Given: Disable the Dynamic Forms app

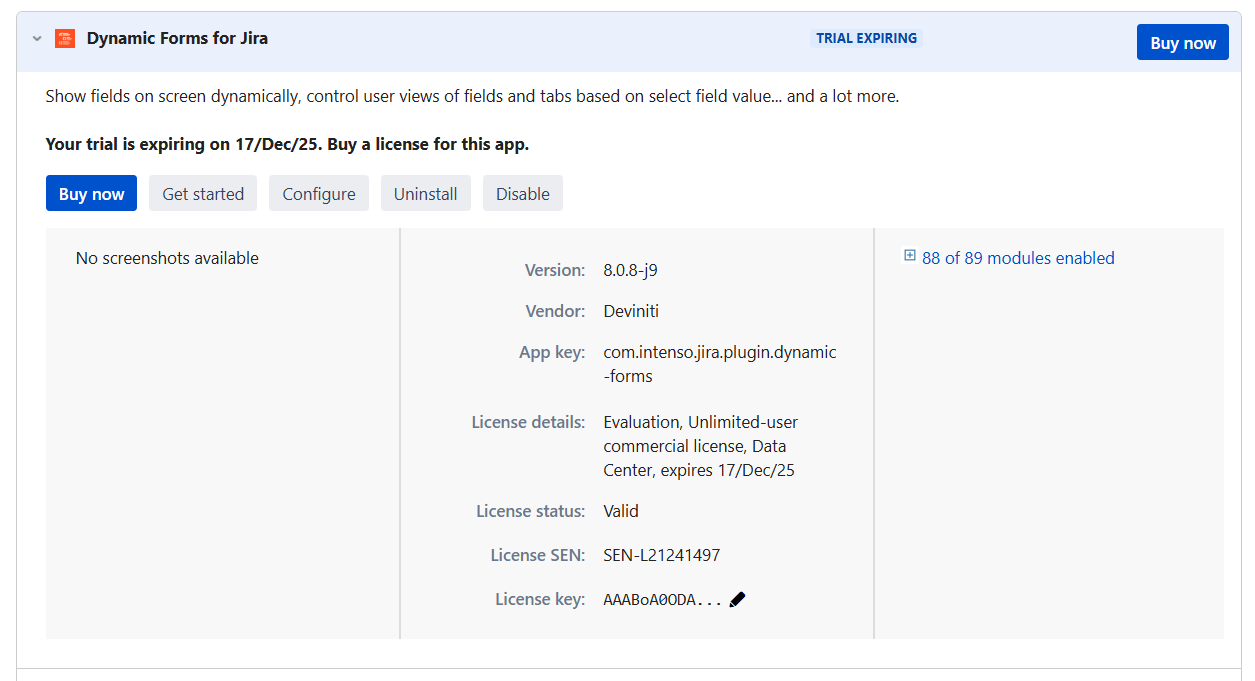Looking at the screenshot, I should (522, 194).
